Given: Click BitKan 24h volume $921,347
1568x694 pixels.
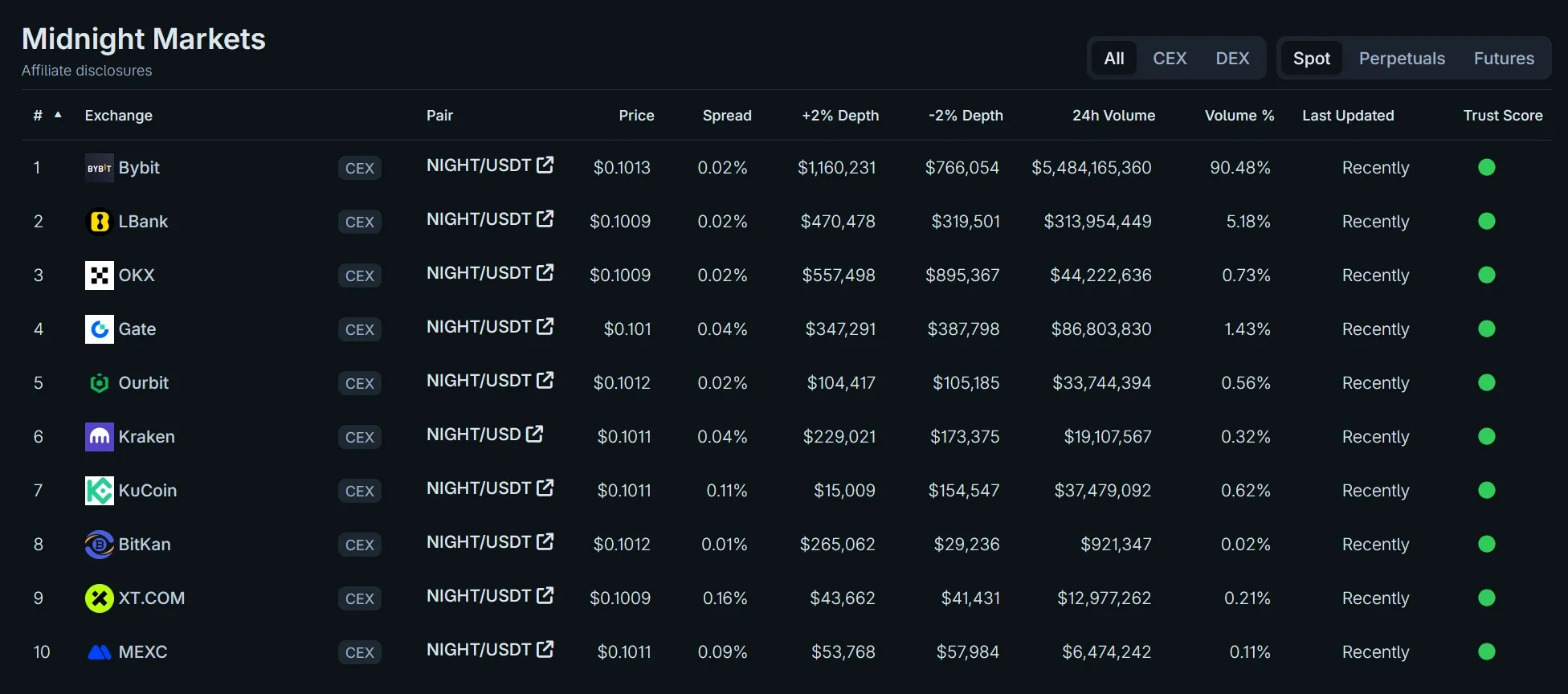Looking at the screenshot, I should coord(1116,545).
